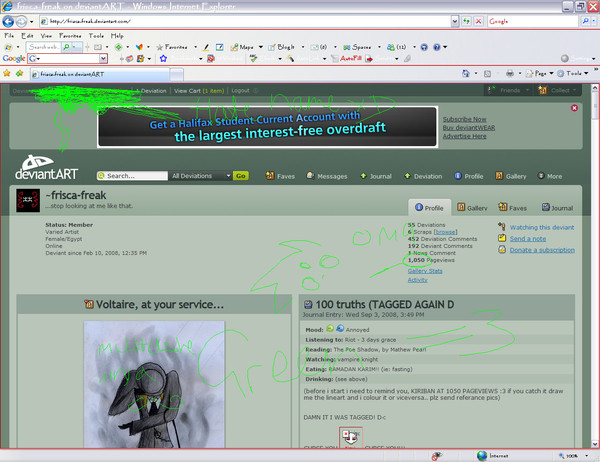Click the Maps toolbar button
This screenshot has width=600, height=462.
pos(242,47)
